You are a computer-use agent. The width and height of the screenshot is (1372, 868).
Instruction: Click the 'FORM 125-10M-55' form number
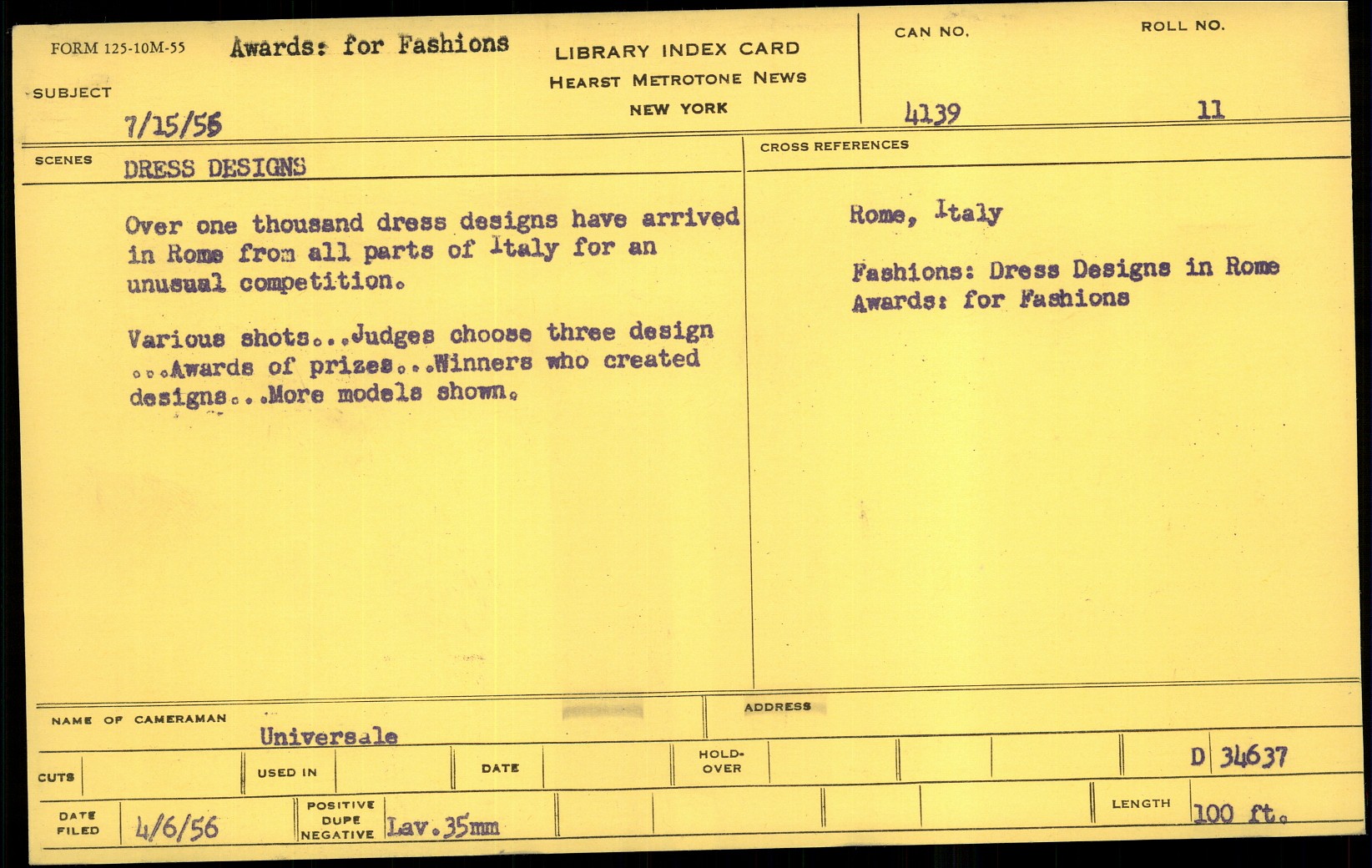tap(118, 48)
